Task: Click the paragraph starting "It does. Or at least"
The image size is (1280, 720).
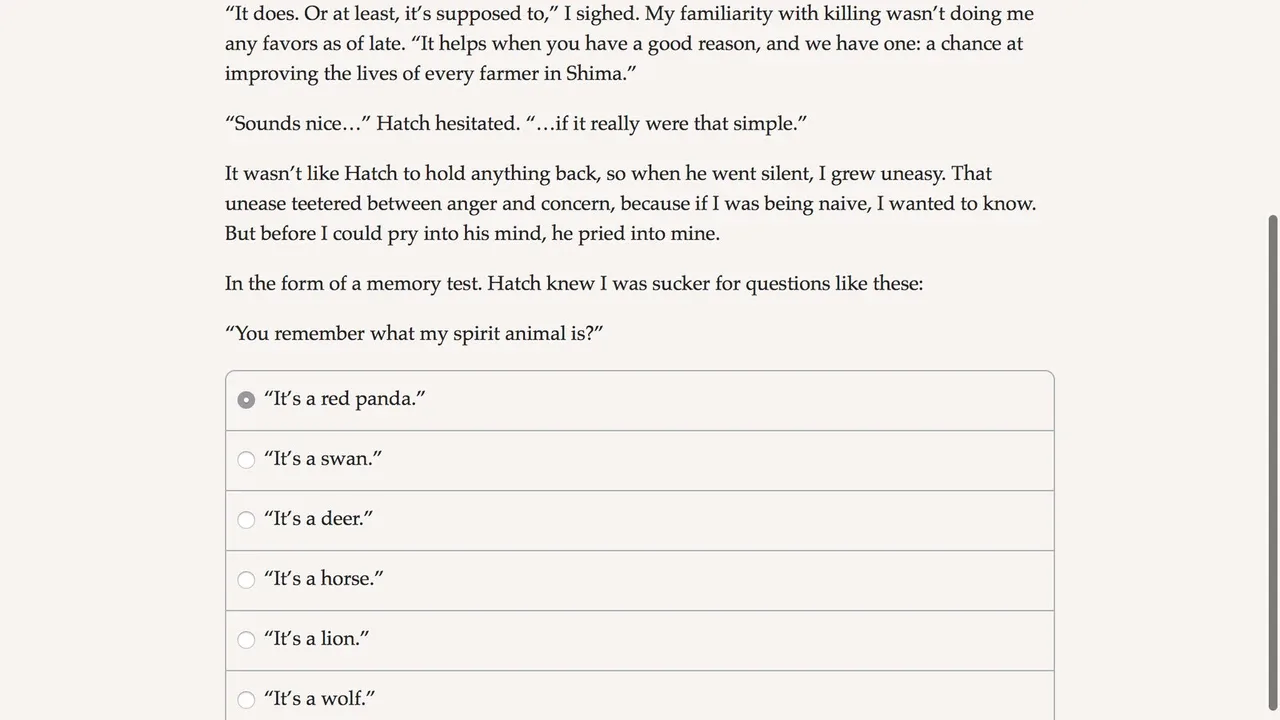Action: click(630, 43)
